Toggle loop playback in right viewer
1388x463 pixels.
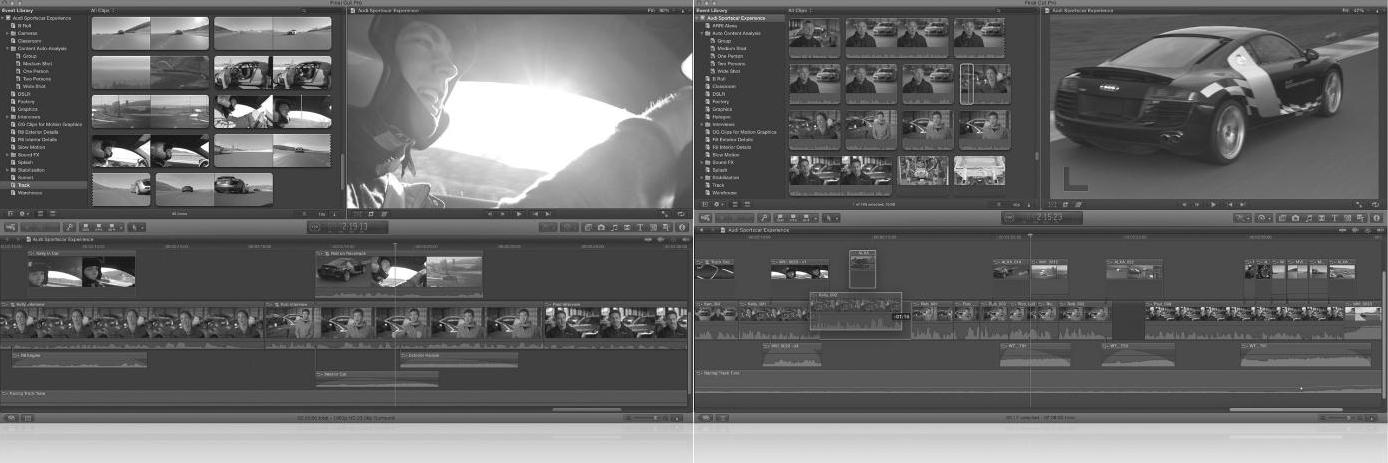(x=1376, y=204)
